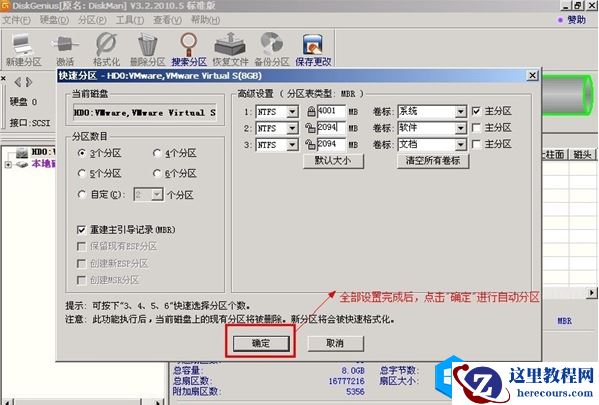
Task: Open the custom partition count dropdown
Action: pyautogui.click(x=157, y=195)
